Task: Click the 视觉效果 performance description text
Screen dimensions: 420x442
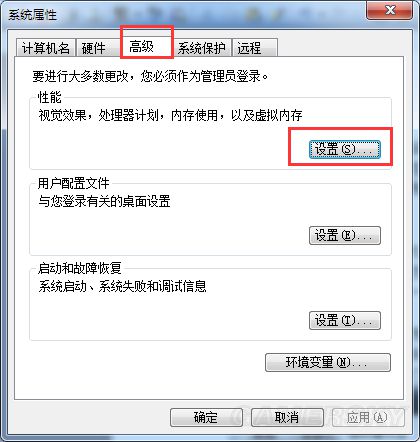Action: [170, 116]
